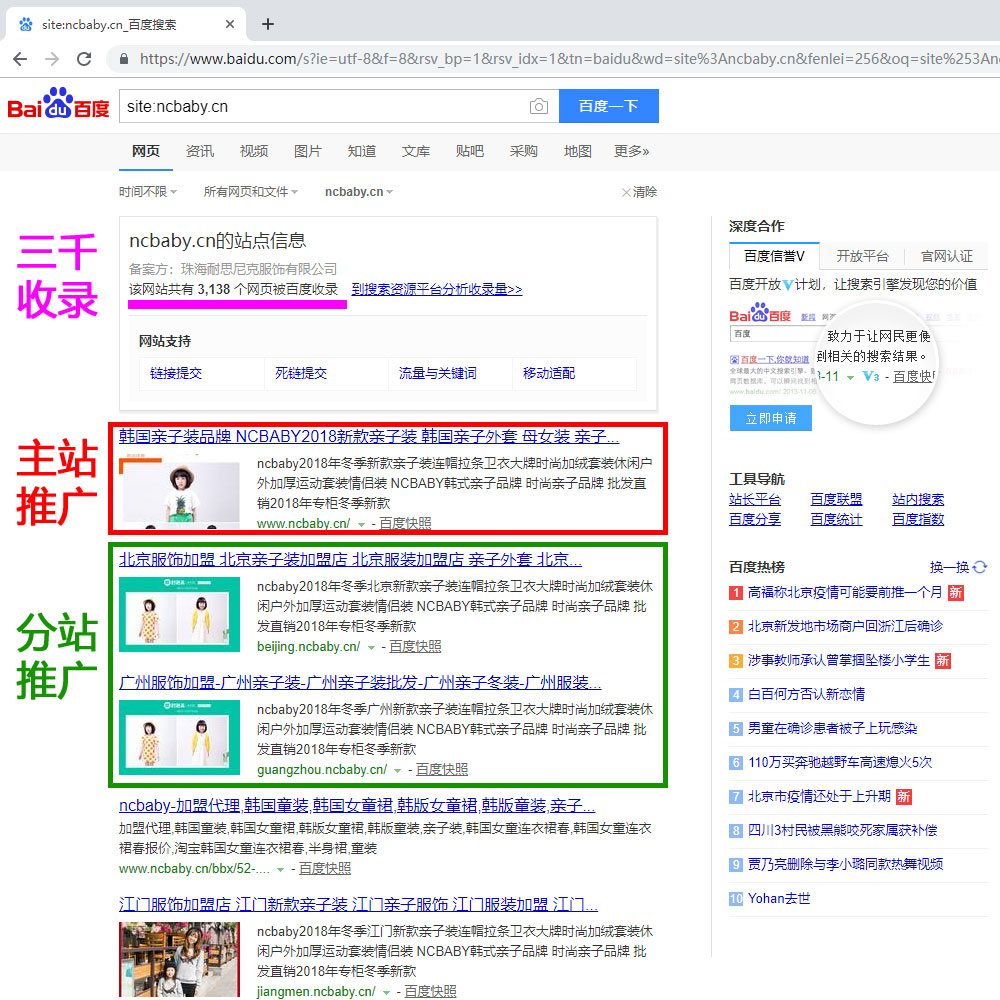1000x1000 pixels.
Task: Click the refresh icon beside 换一换
Action: 980,567
